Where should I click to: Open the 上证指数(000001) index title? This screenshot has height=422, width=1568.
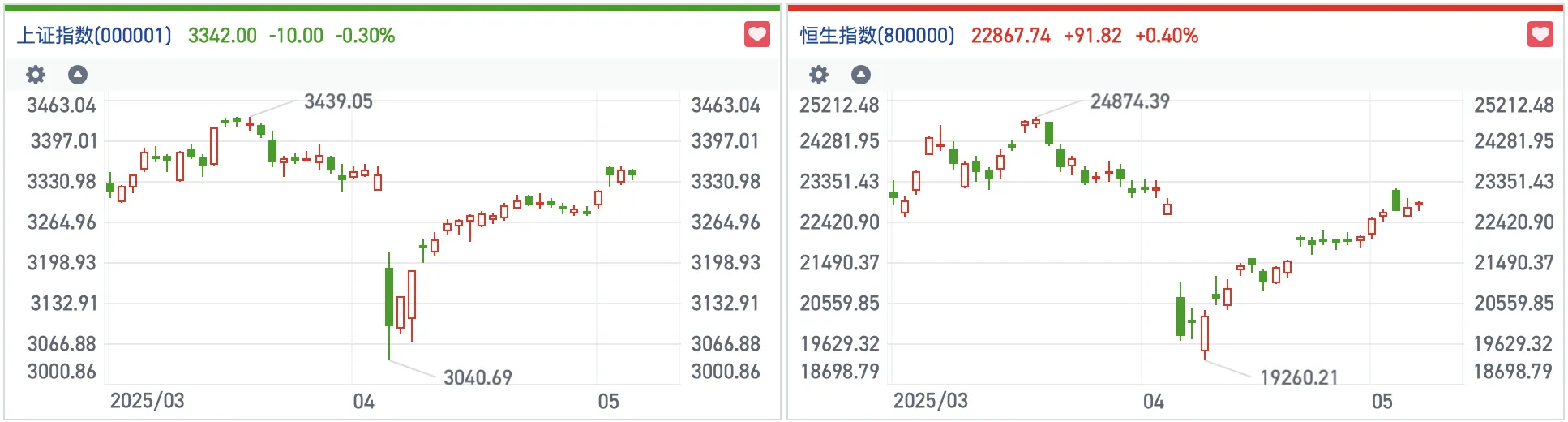coord(95,36)
